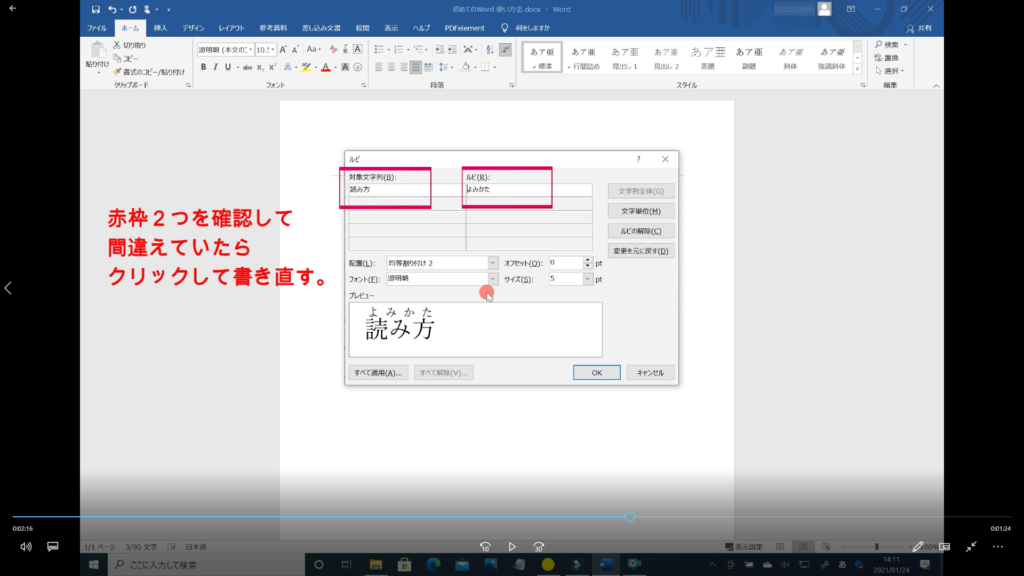Image resolution: width=1024 pixels, height=576 pixels.
Task: Open the captions/subtitles icon in player
Action: [x=53, y=547]
